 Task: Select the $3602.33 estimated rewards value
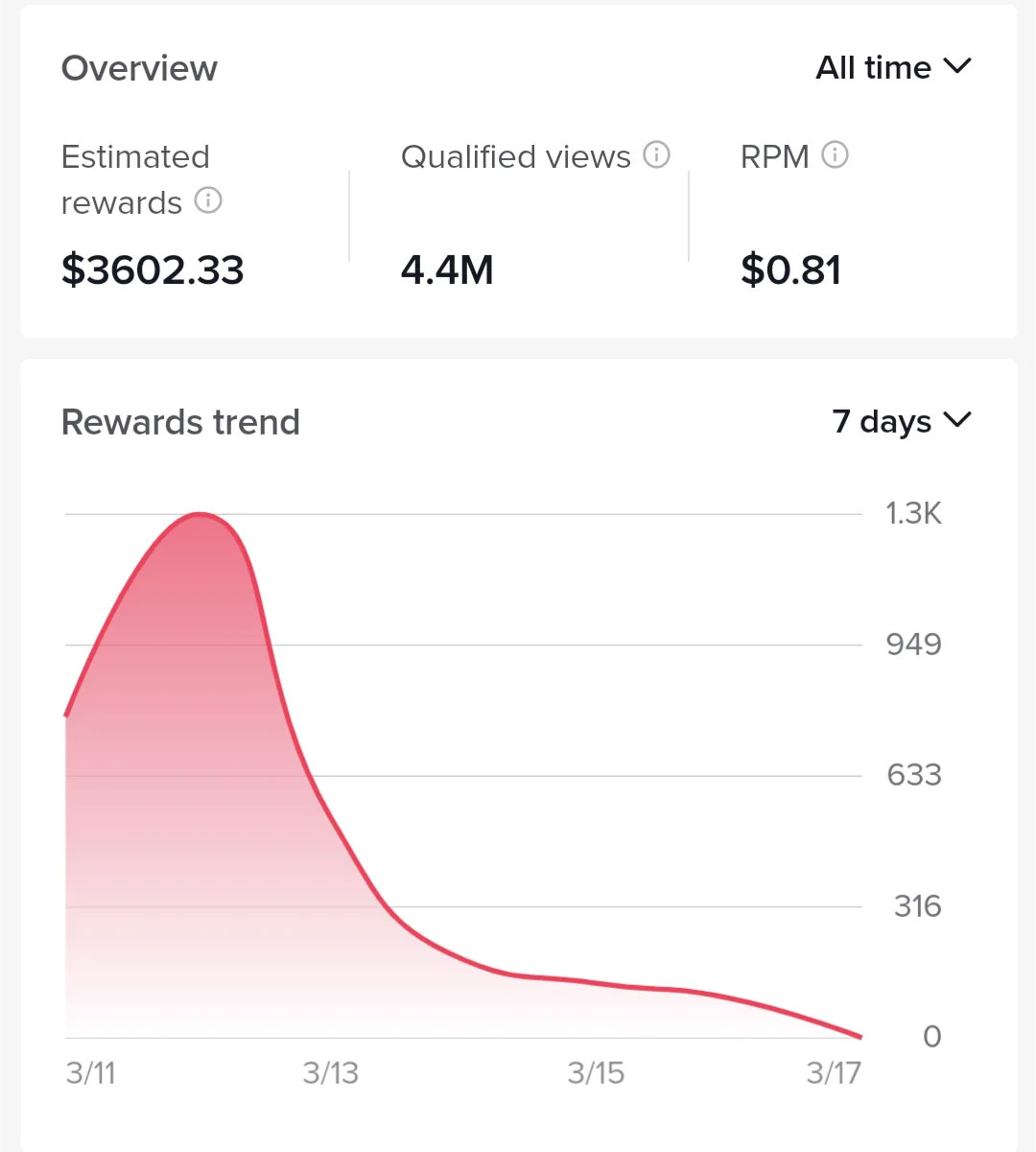point(153,270)
